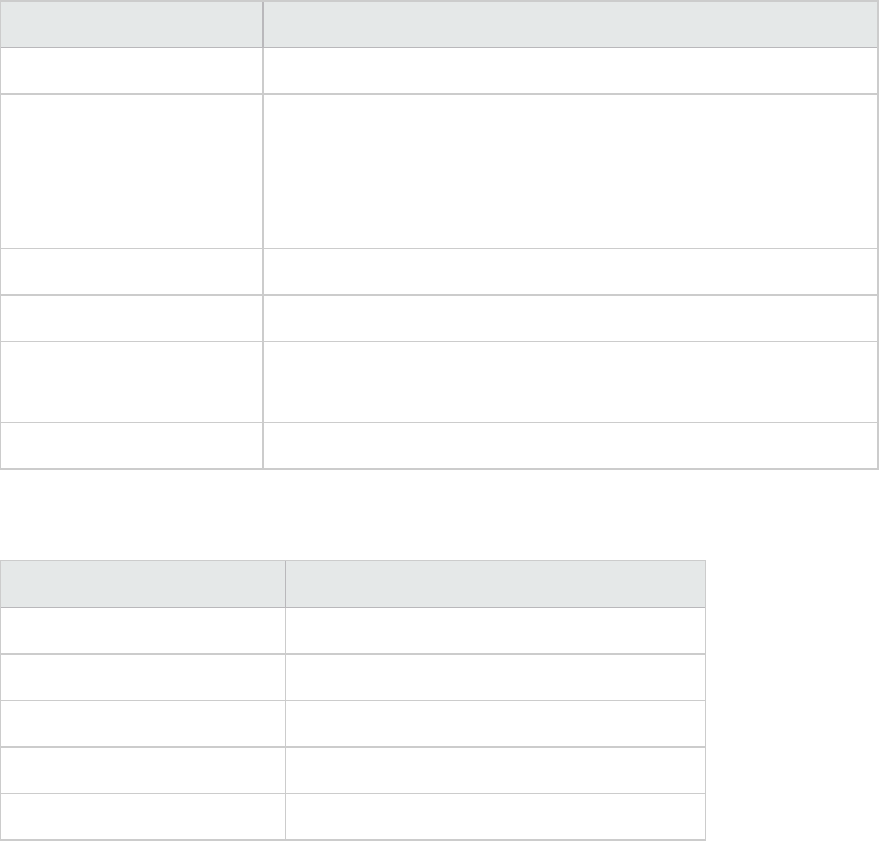The height and width of the screenshot is (841, 879).
Task: Click the upper table's gray right header cell
Action: [570, 24]
